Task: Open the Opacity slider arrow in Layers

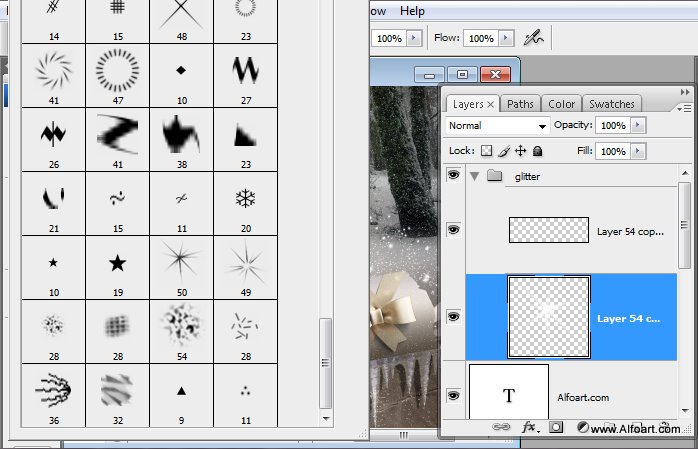Action: 638,125
